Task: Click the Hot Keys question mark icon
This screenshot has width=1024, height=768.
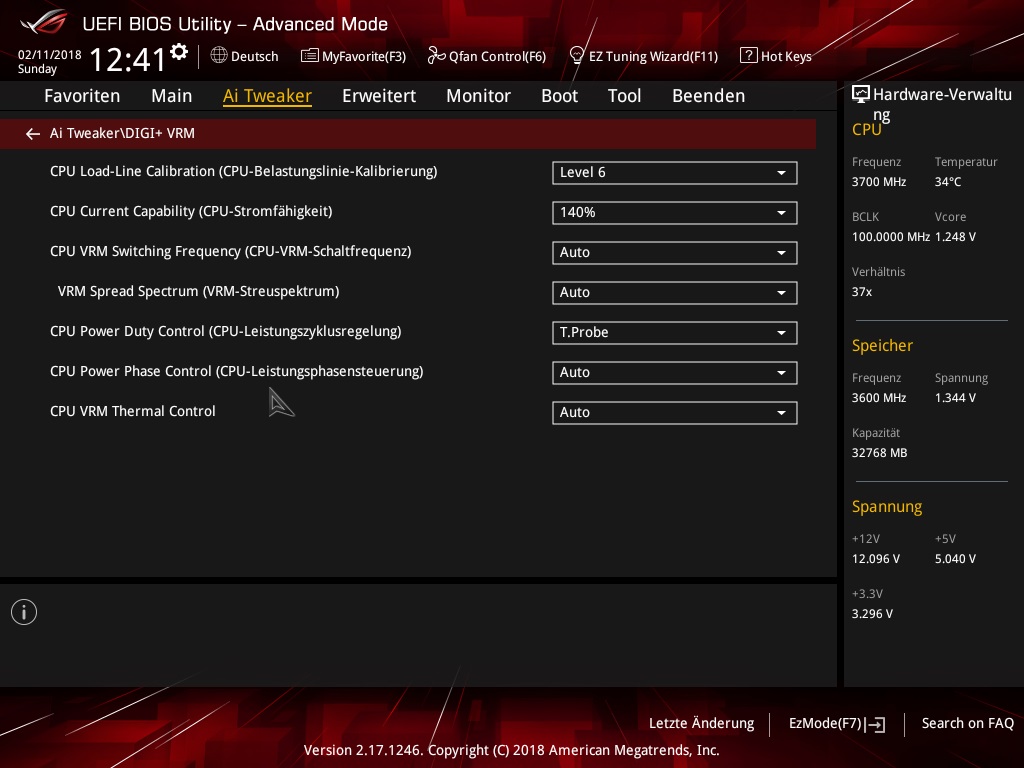Action: 748,56
